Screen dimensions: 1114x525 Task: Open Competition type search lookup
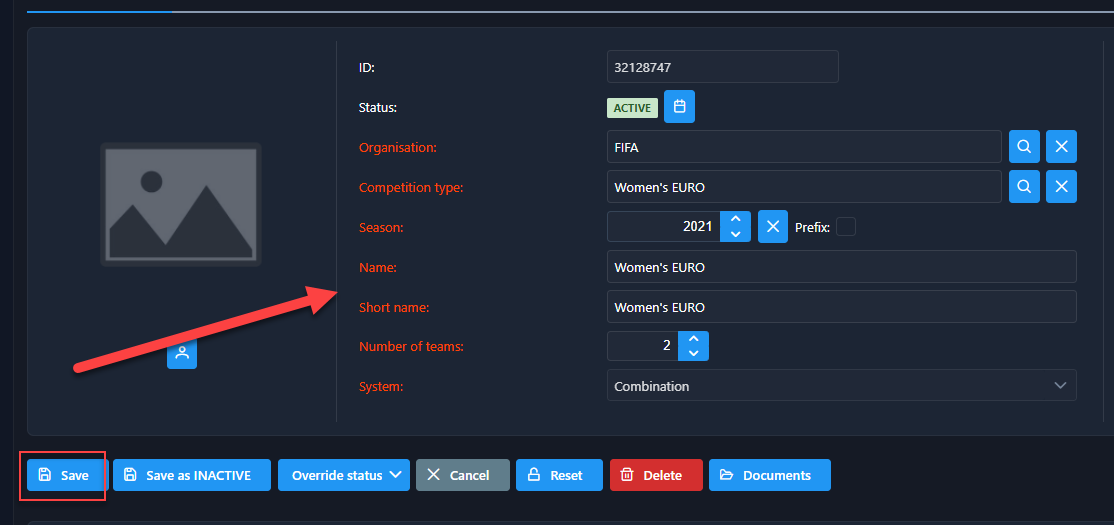pos(1024,187)
